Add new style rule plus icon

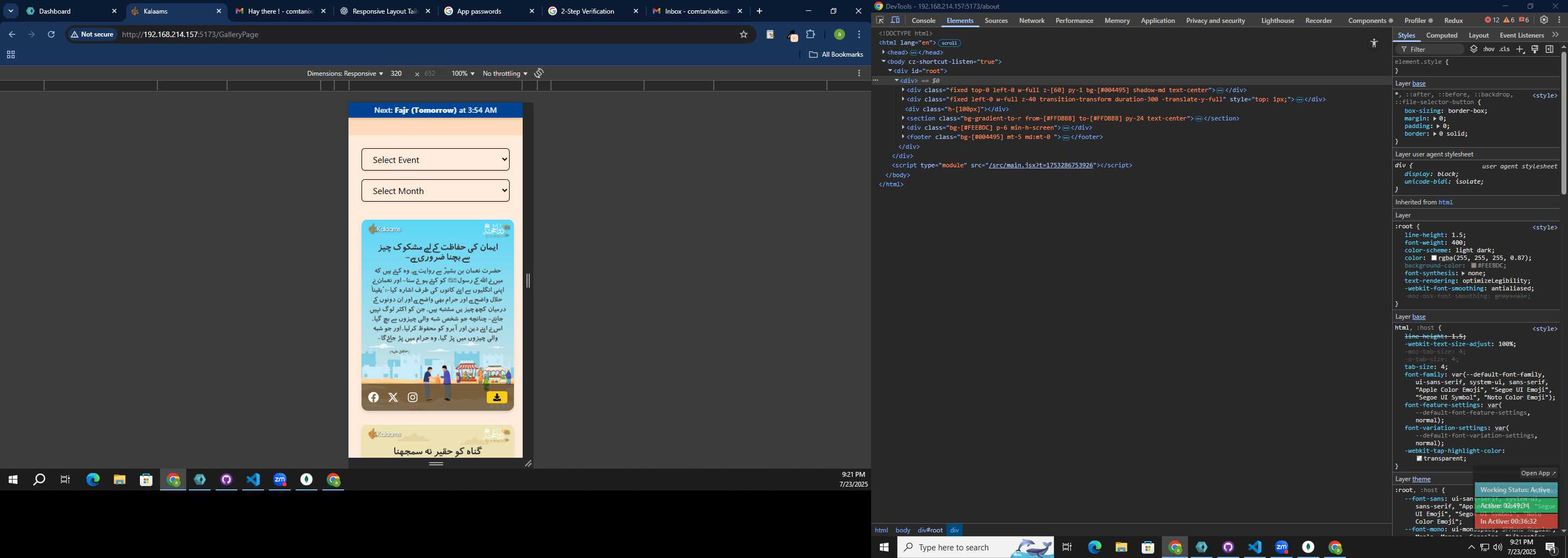tap(1520, 50)
